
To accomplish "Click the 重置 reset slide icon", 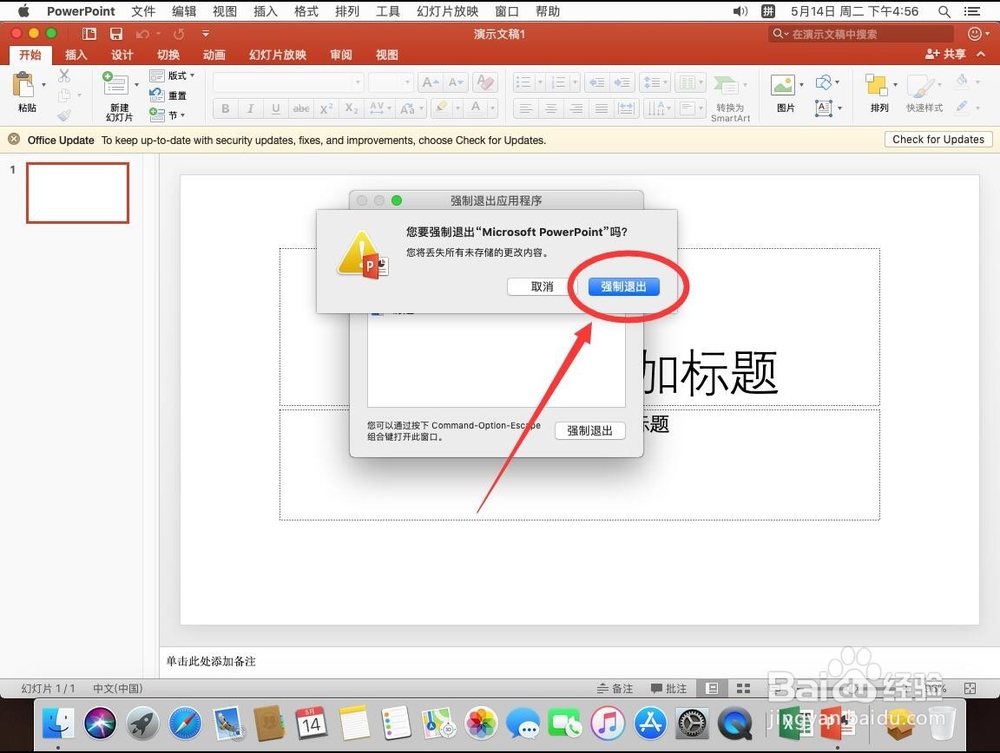I will click(157, 96).
